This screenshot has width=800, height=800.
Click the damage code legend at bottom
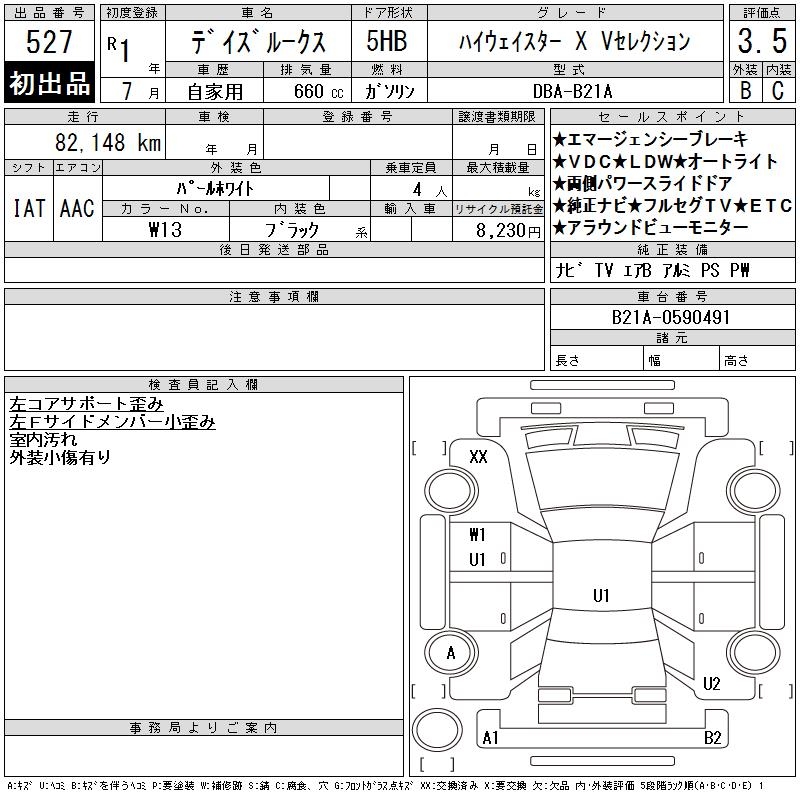(385, 786)
